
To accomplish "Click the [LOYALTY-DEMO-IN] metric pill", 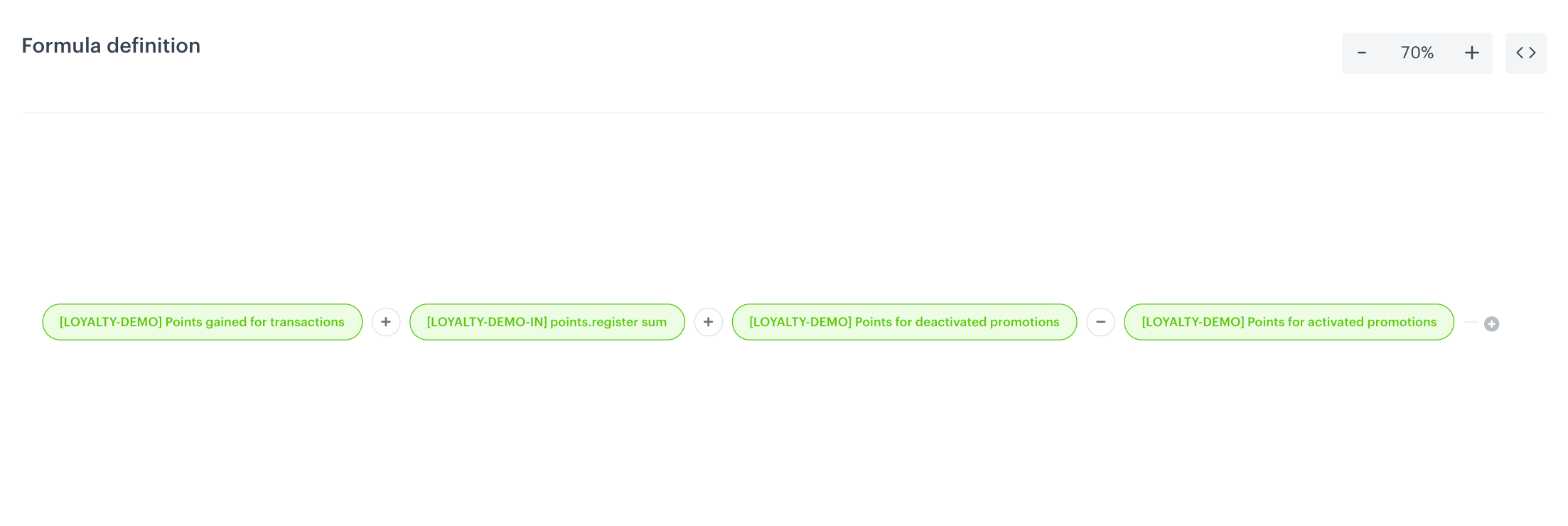I will click(547, 322).
